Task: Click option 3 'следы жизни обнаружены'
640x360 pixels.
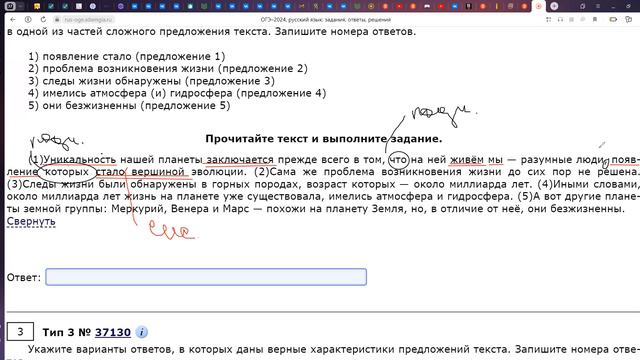Action: click(151, 81)
